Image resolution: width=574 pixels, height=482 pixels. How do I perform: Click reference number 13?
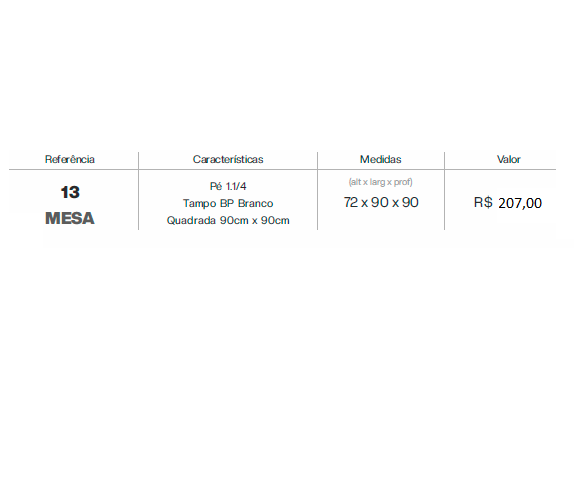pos(70,192)
